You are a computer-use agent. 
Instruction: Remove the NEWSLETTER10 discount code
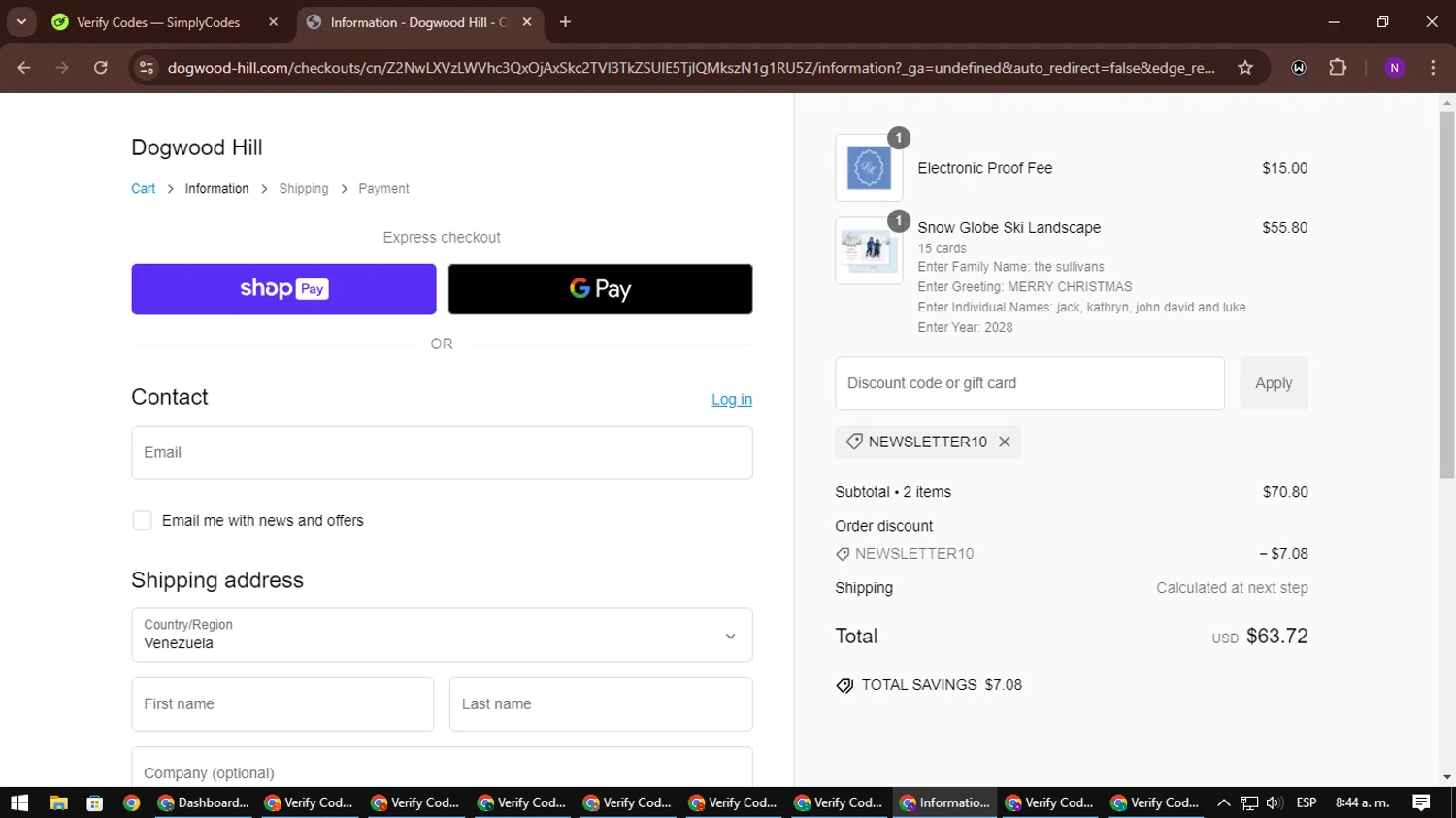tap(1005, 442)
